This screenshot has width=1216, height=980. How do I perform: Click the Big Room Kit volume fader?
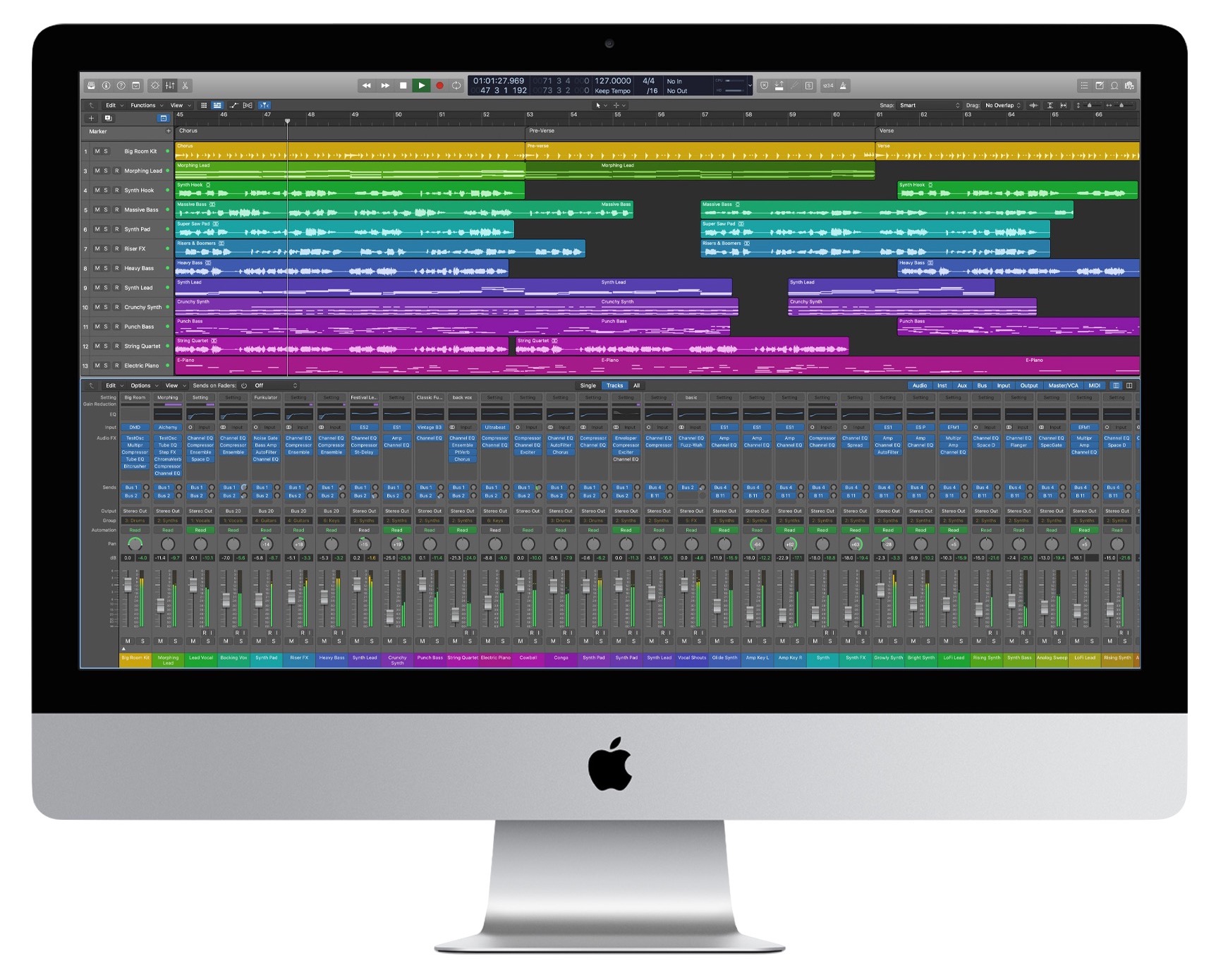click(128, 584)
